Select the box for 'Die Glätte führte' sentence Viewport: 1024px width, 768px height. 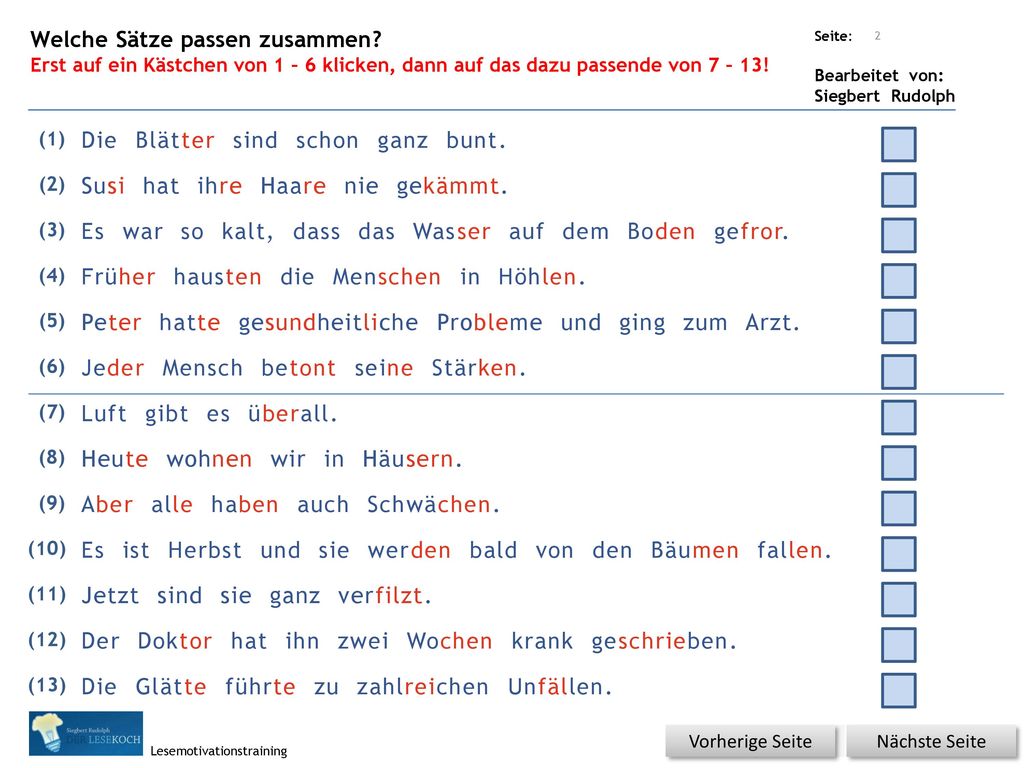click(x=899, y=690)
